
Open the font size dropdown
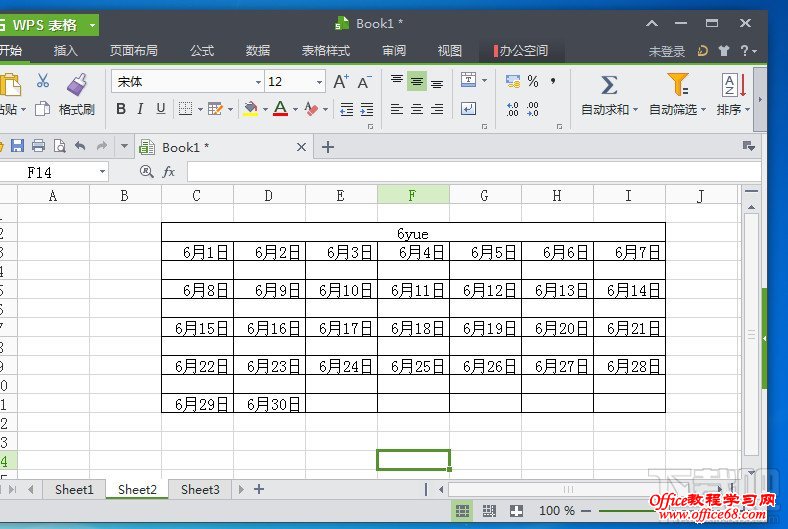(x=319, y=82)
